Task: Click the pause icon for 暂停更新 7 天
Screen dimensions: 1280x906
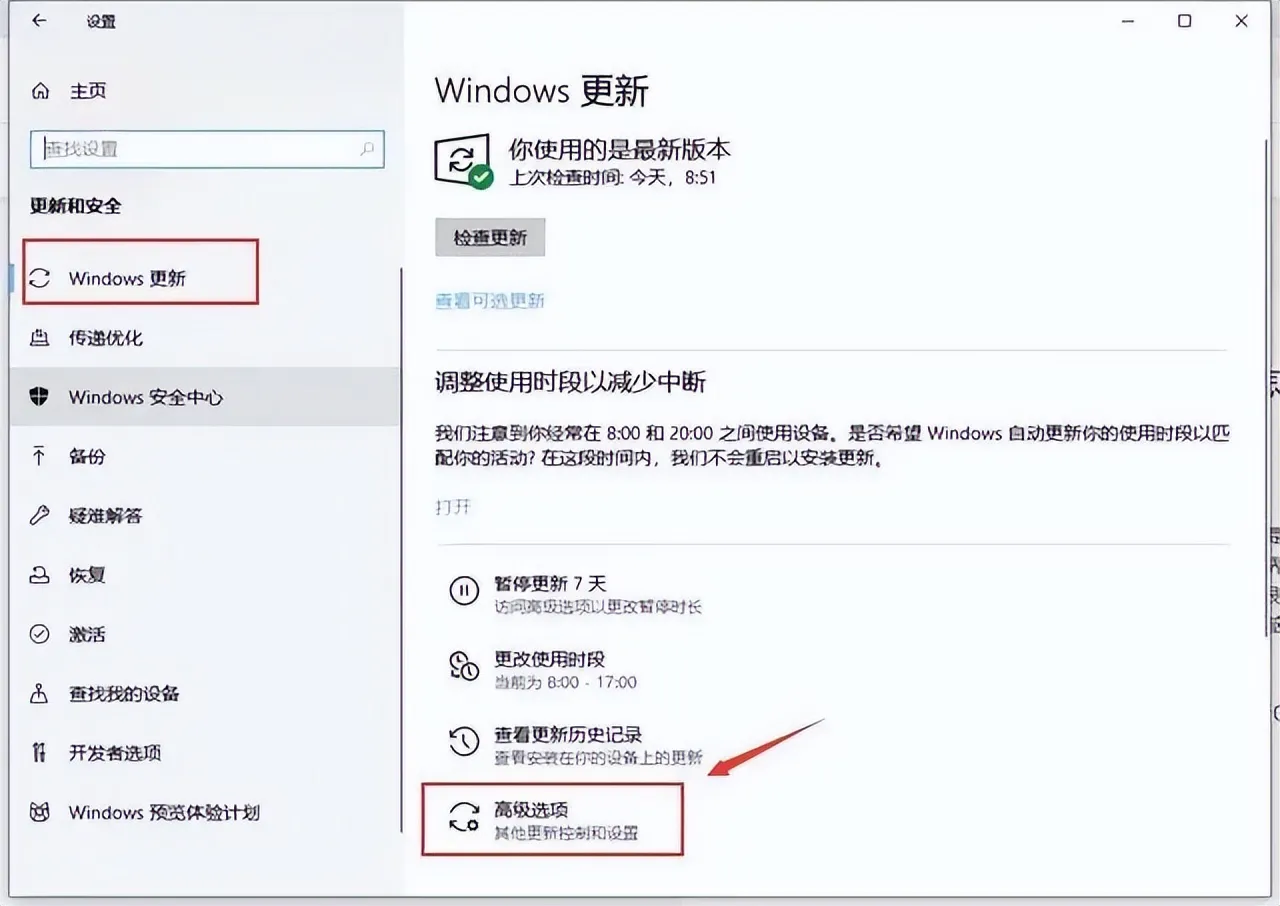Action: coord(464,591)
